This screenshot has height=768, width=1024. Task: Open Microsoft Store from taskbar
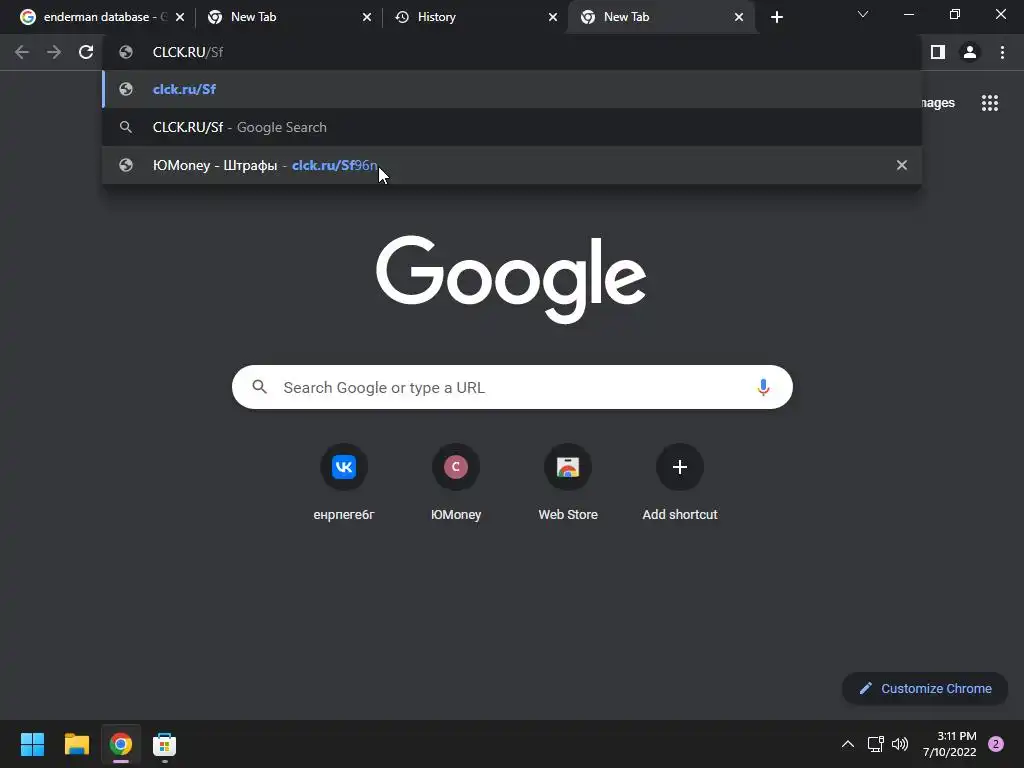click(x=165, y=744)
